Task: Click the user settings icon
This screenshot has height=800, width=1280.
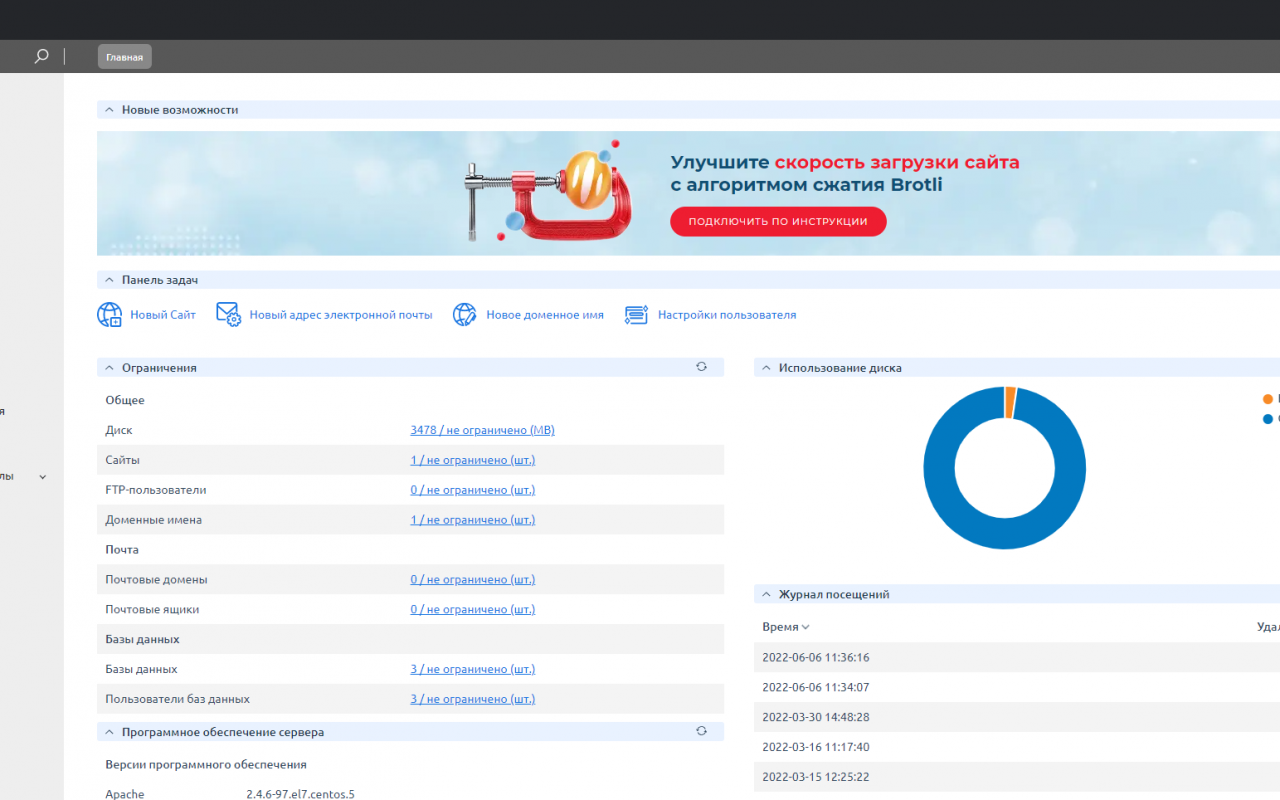Action: click(x=637, y=315)
